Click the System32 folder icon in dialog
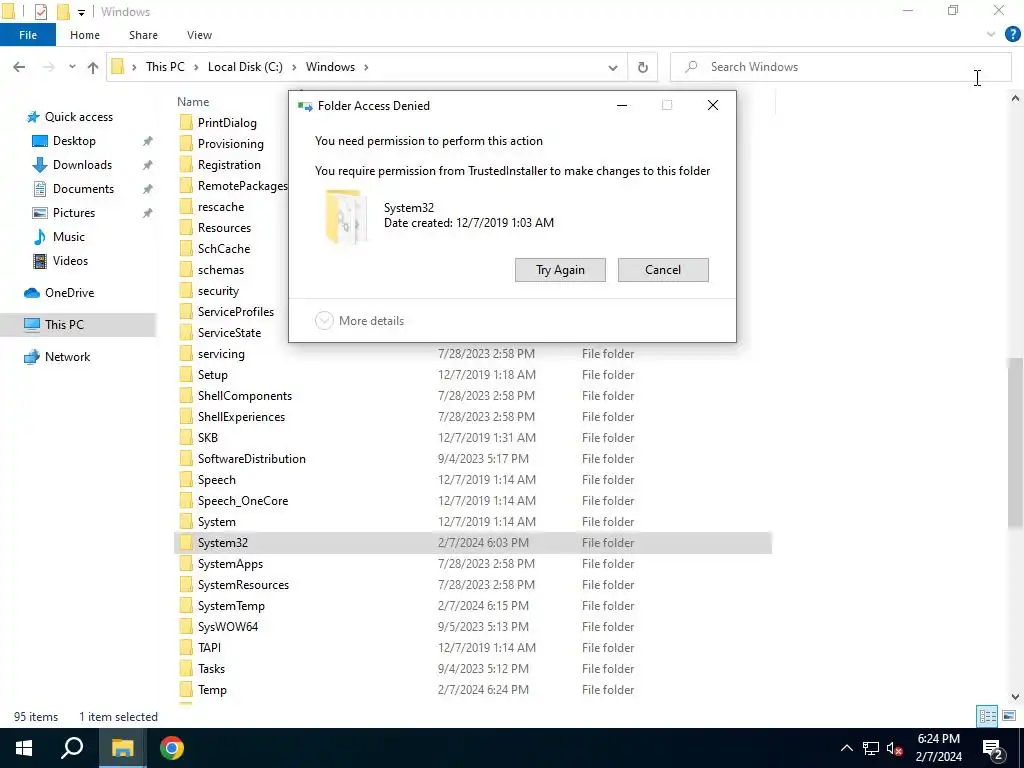The height and width of the screenshot is (768, 1024). point(344,216)
